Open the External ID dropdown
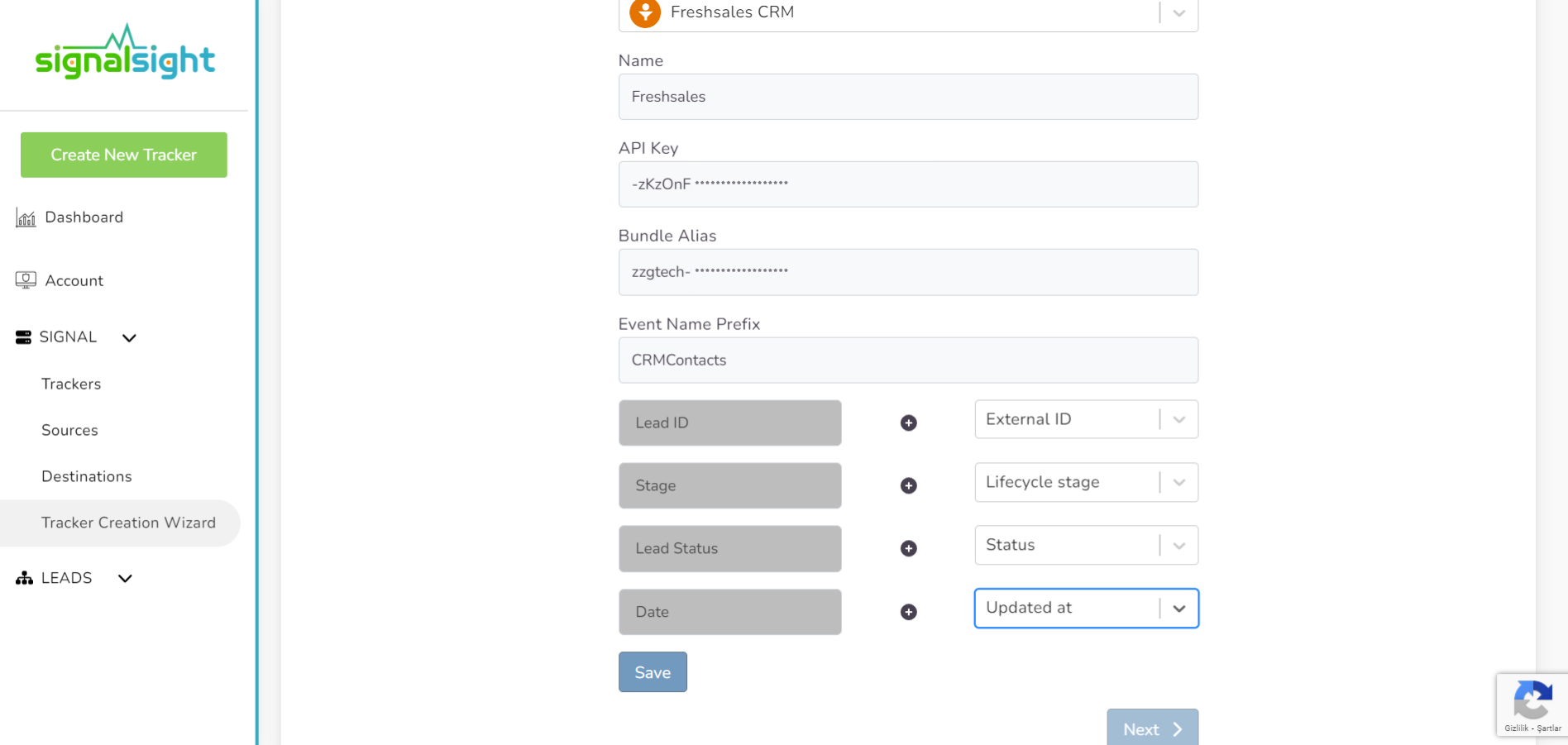 pos(1086,419)
